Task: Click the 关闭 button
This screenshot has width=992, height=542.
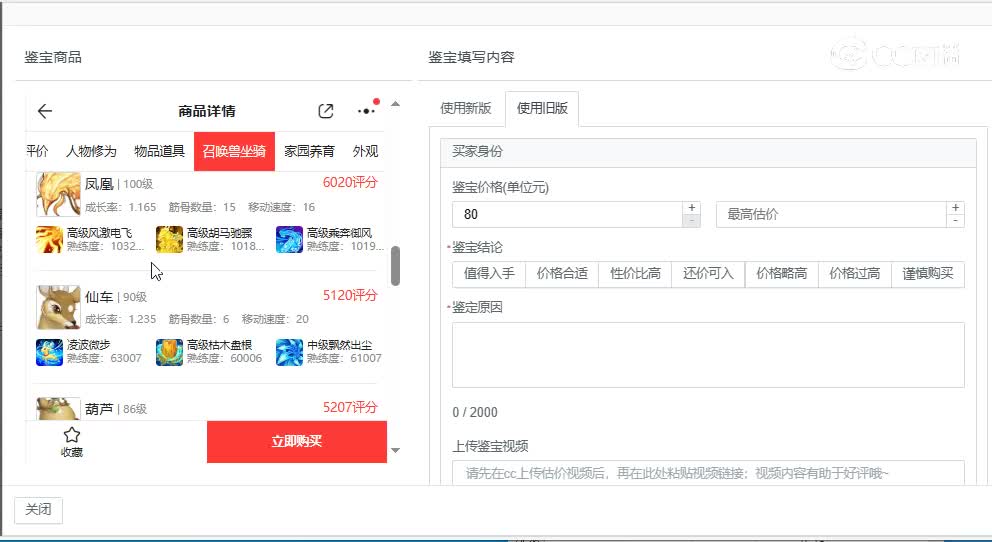Action: click(39, 510)
